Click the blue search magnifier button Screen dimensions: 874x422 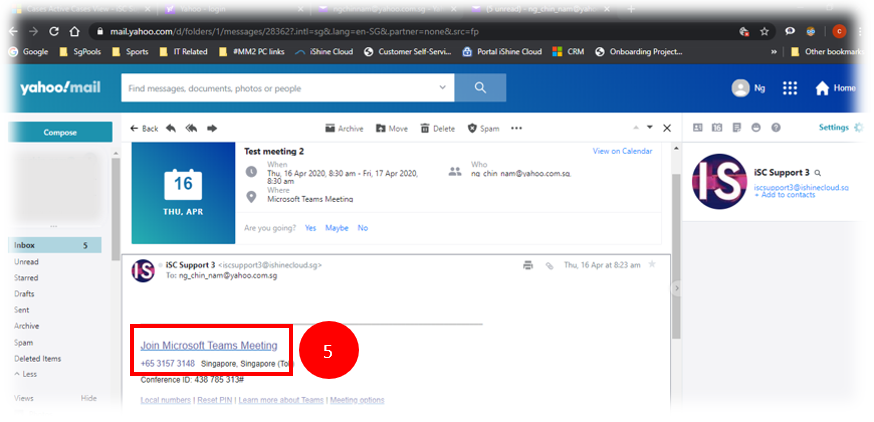480,88
